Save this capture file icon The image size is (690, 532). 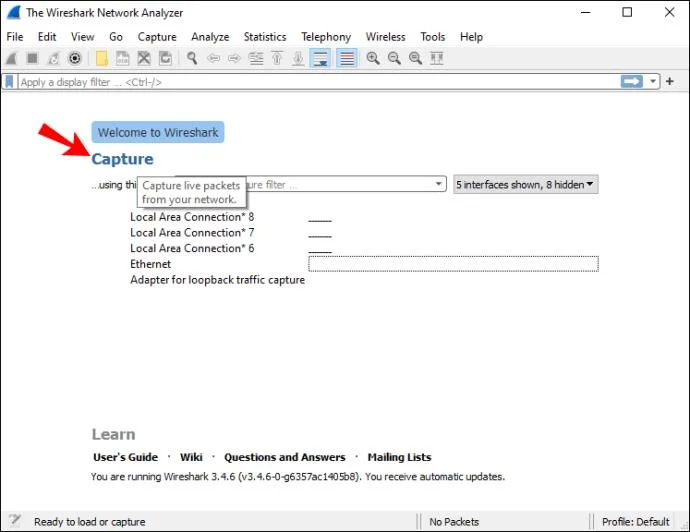122,58
